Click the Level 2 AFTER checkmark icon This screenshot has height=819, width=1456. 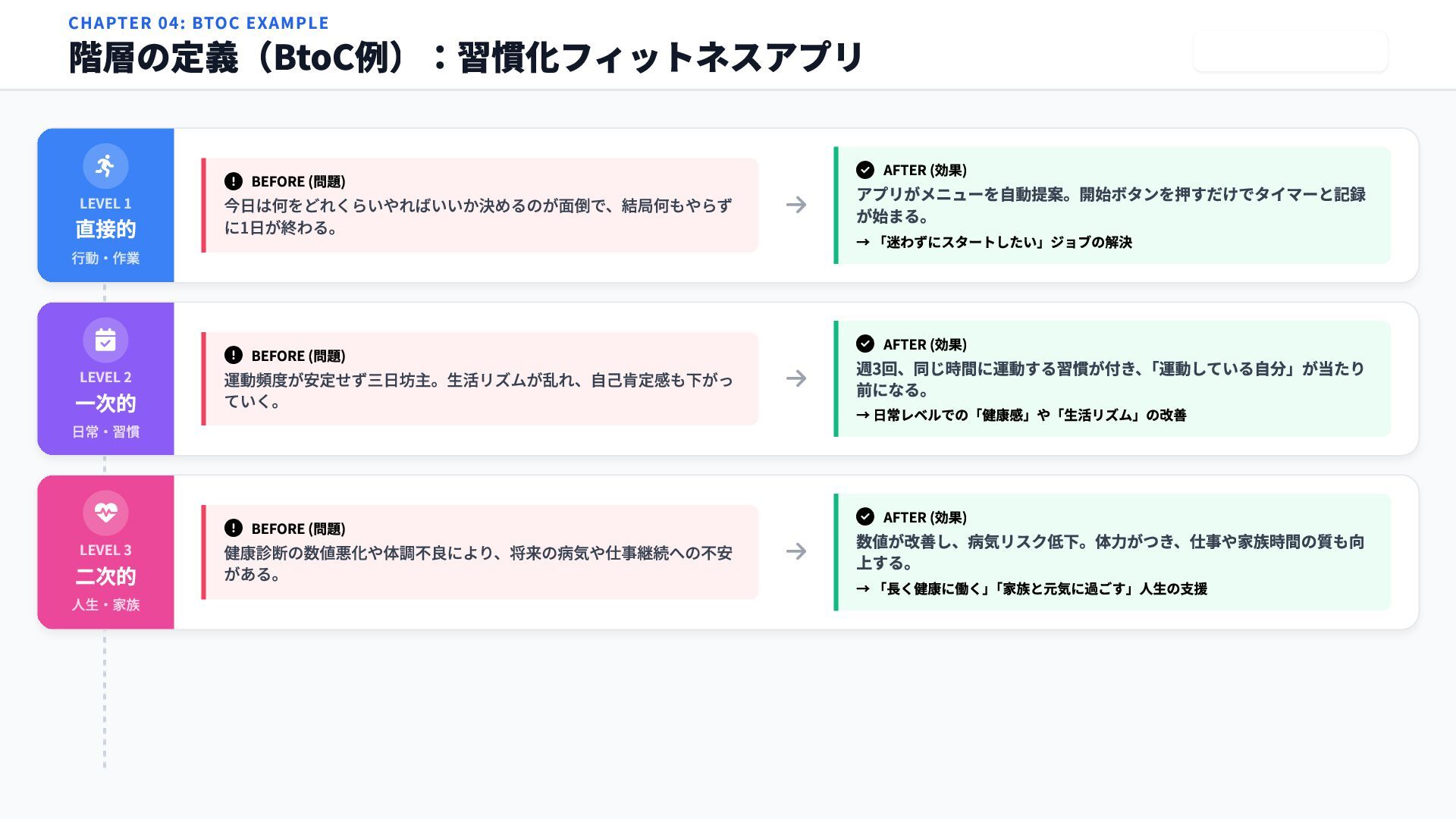point(865,344)
